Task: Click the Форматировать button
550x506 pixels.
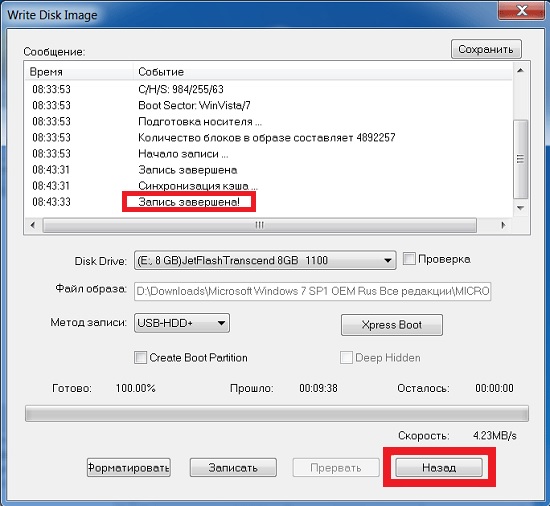Action: tap(129, 467)
